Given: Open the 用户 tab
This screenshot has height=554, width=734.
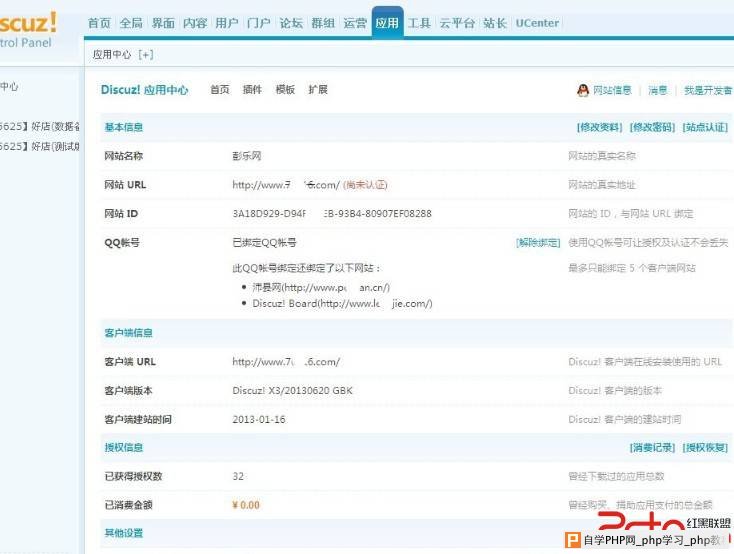Looking at the screenshot, I should pyautogui.click(x=227, y=23).
